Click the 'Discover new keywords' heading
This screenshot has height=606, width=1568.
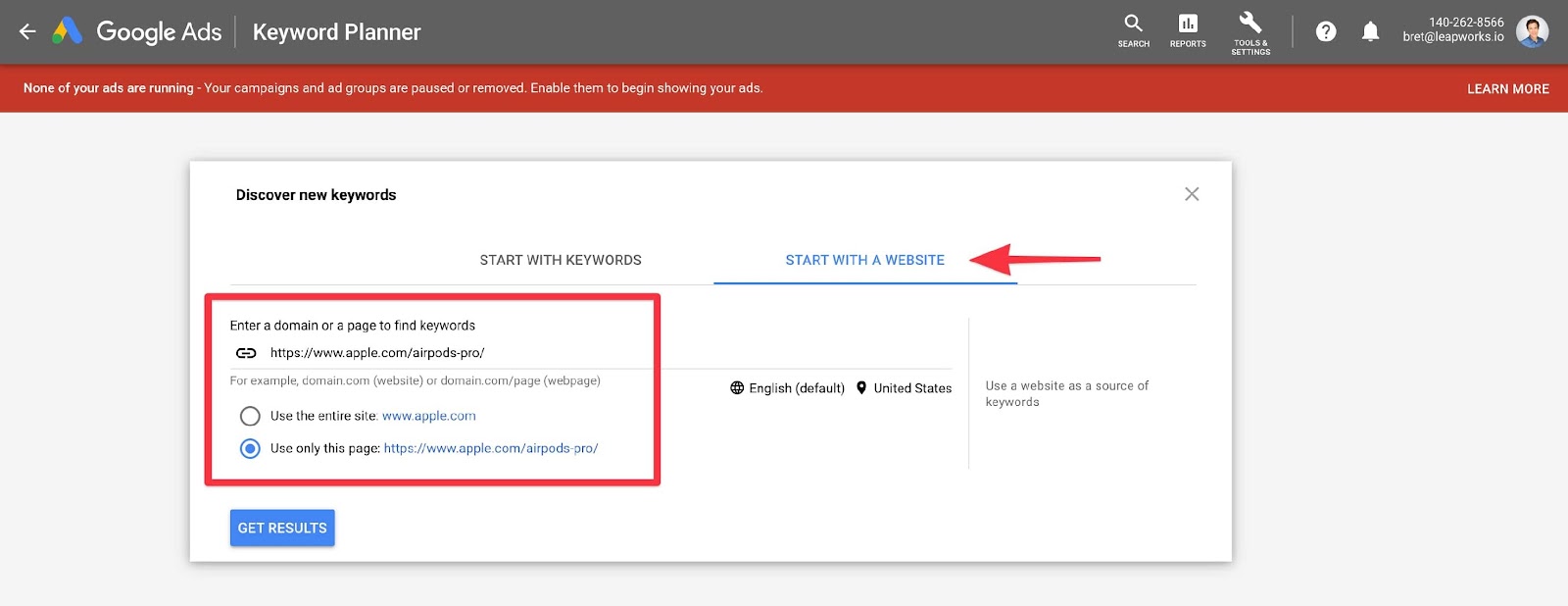(317, 195)
